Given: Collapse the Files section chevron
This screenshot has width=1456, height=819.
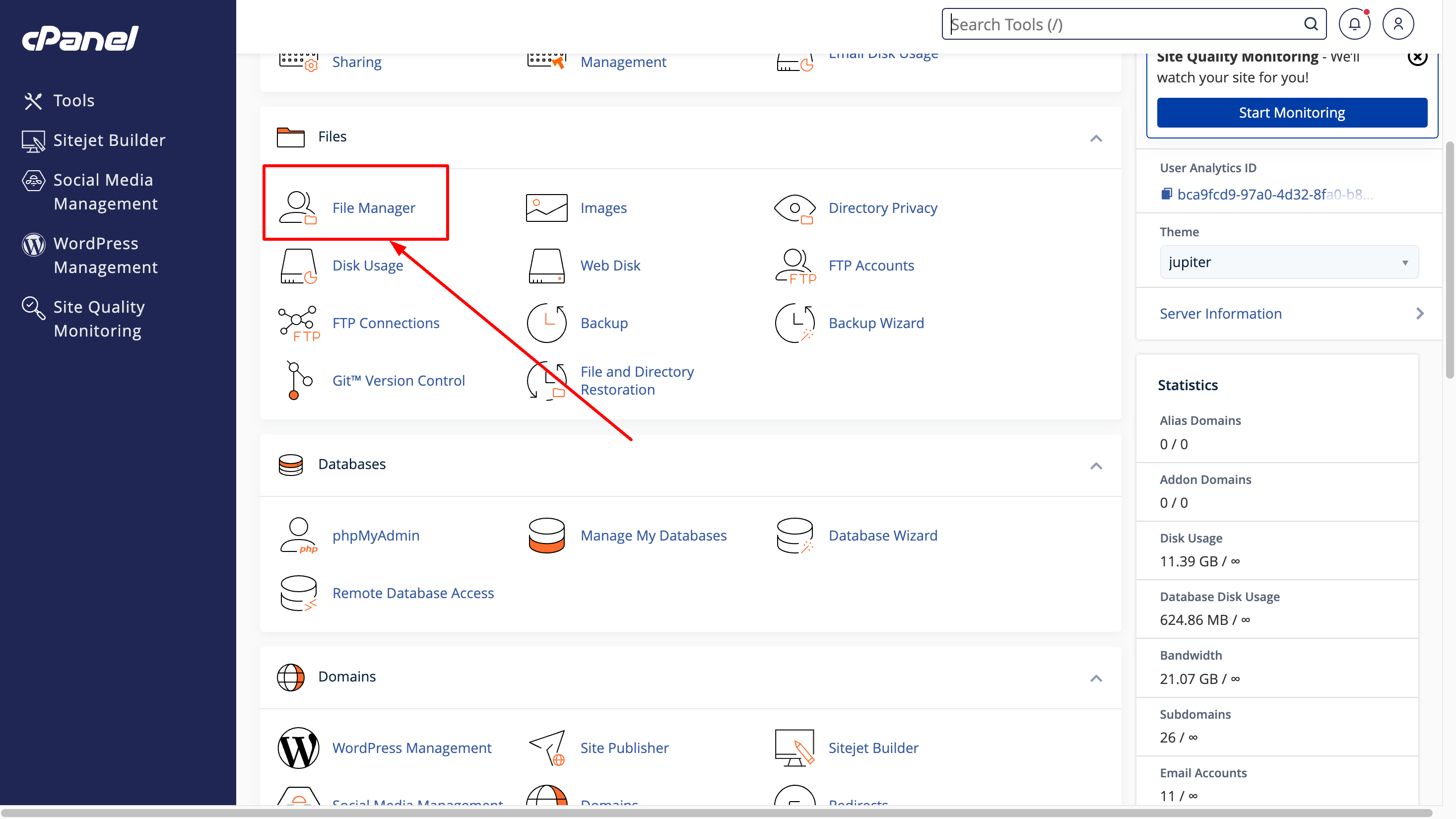Looking at the screenshot, I should (x=1095, y=138).
